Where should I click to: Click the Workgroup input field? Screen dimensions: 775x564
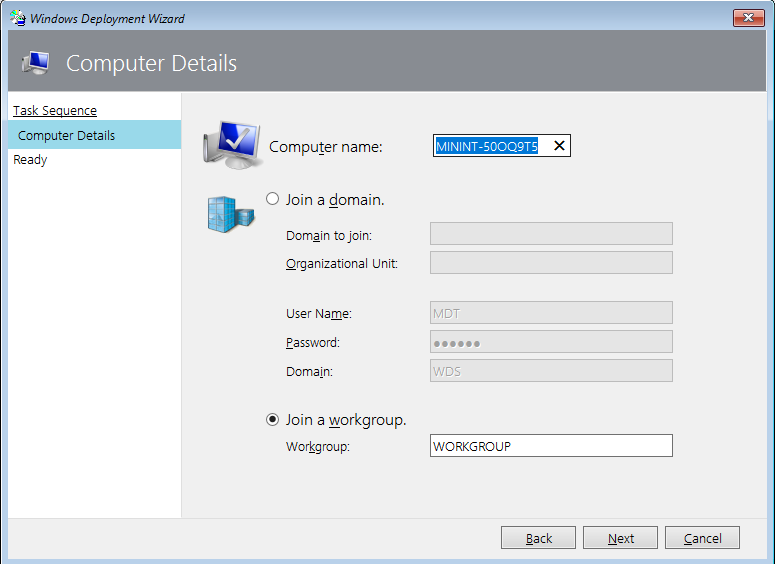[551, 446]
